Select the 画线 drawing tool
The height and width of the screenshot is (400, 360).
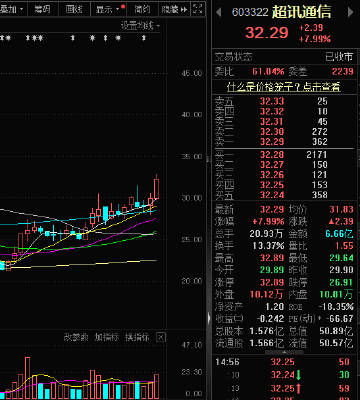74,9
